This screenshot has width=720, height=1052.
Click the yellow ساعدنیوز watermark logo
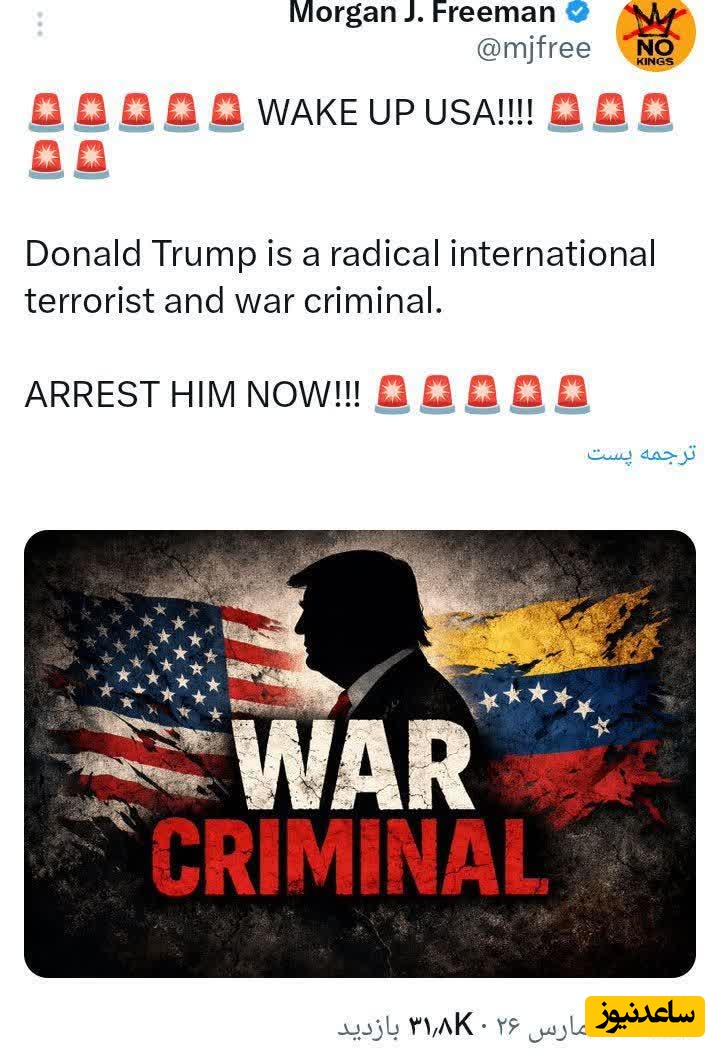click(645, 1016)
